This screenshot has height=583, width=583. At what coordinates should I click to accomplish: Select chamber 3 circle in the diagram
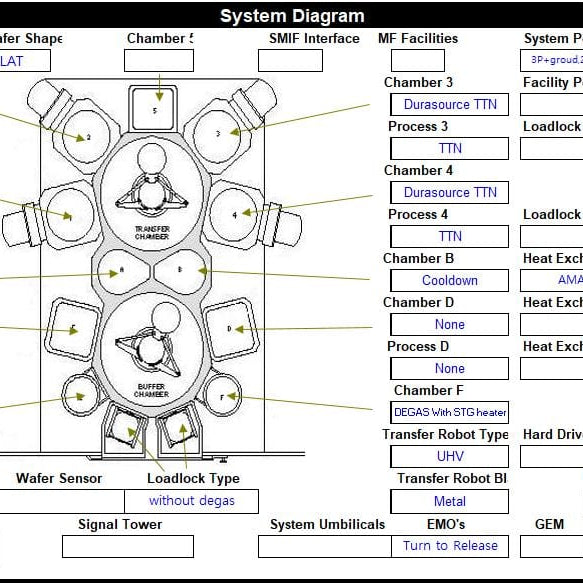click(217, 136)
